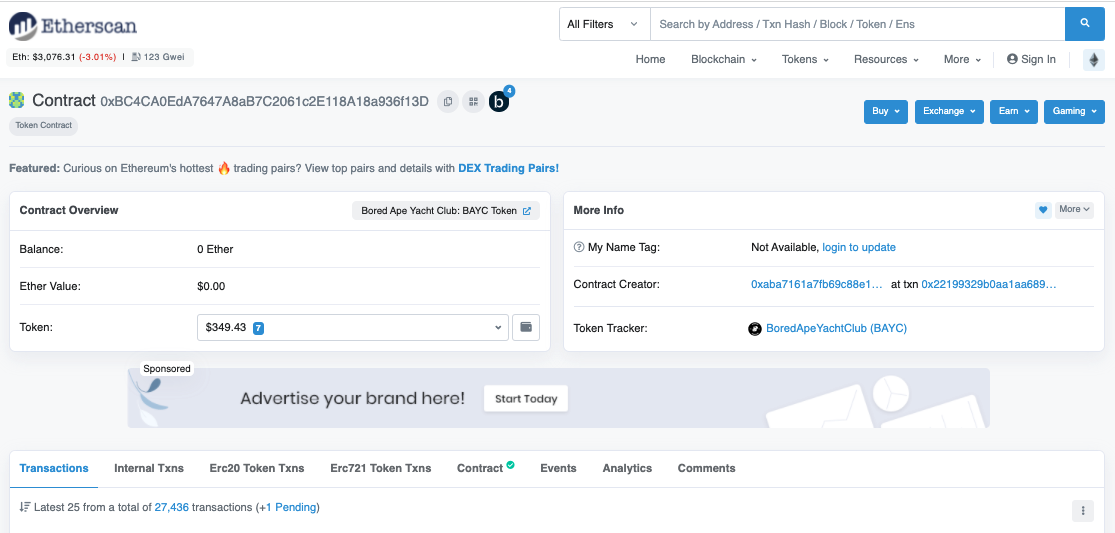Expand the $349.43 token holdings dropdown
This screenshot has width=1115, height=533.
point(353,328)
